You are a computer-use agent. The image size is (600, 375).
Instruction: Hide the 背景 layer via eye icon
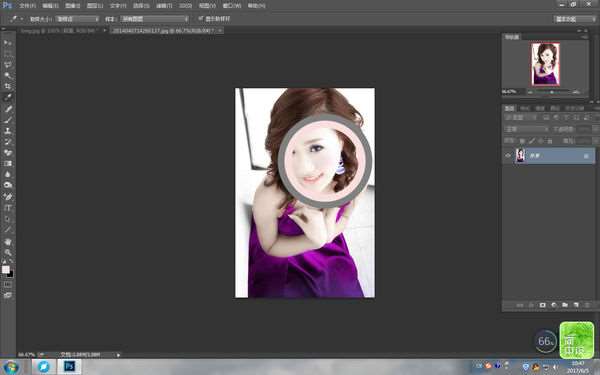(x=508, y=156)
